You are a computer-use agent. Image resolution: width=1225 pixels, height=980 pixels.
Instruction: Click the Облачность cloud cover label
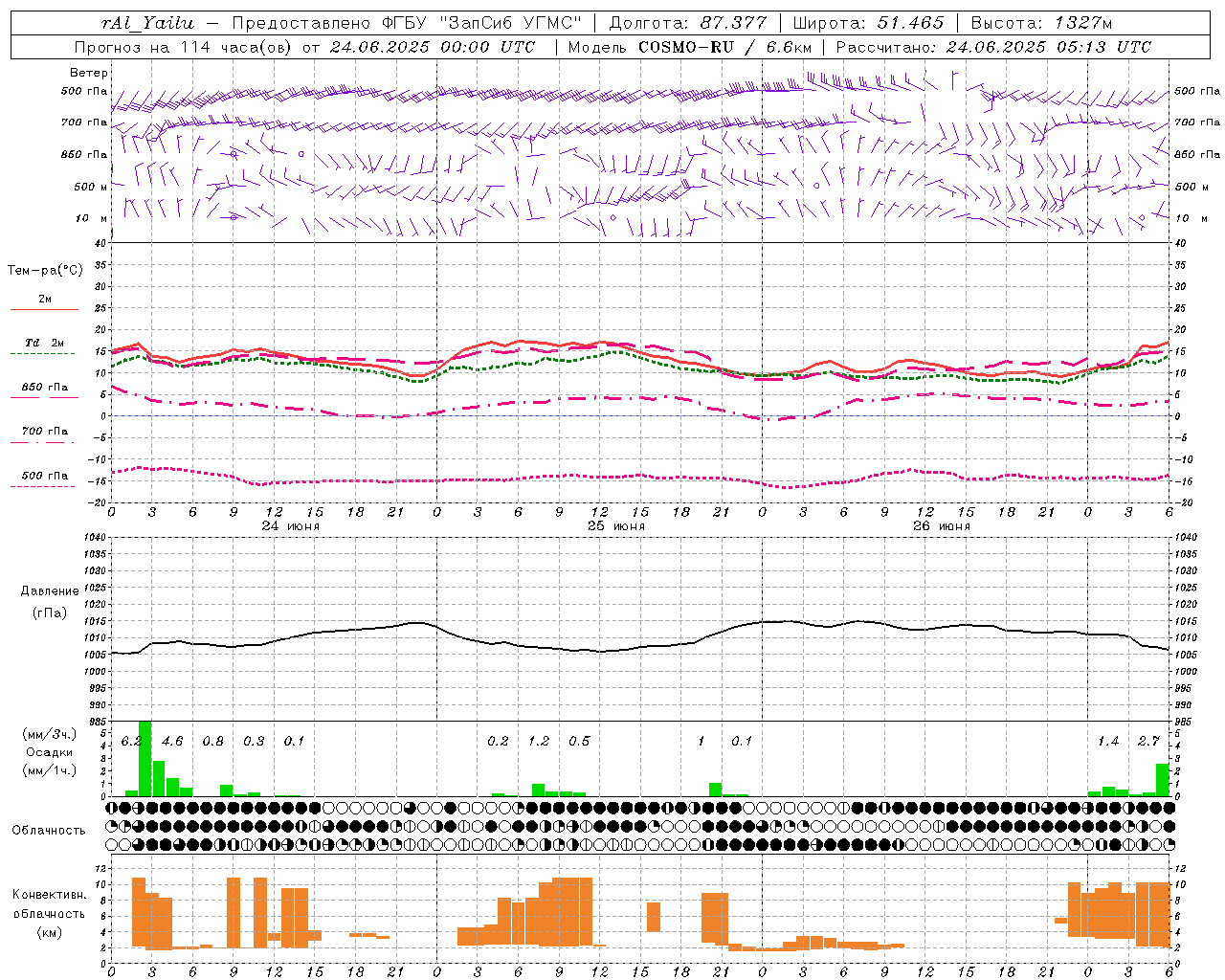pyautogui.click(x=49, y=830)
